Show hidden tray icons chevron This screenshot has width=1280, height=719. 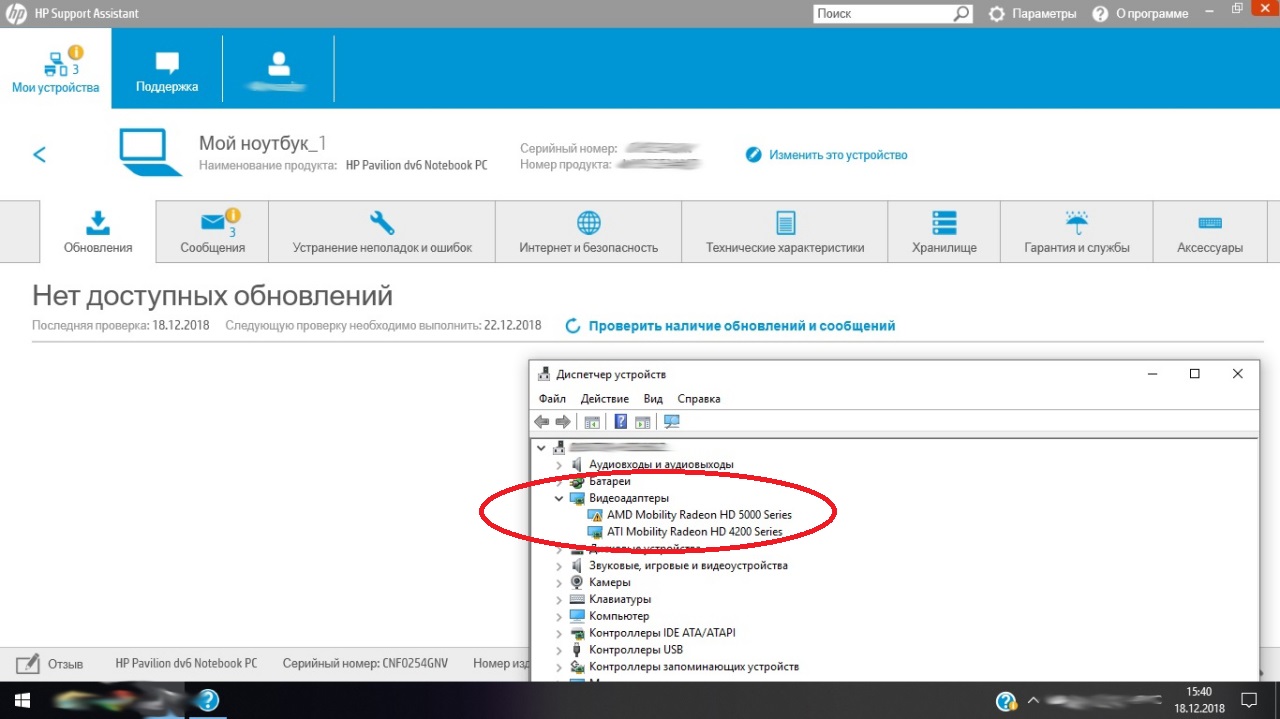pyautogui.click(x=1033, y=700)
